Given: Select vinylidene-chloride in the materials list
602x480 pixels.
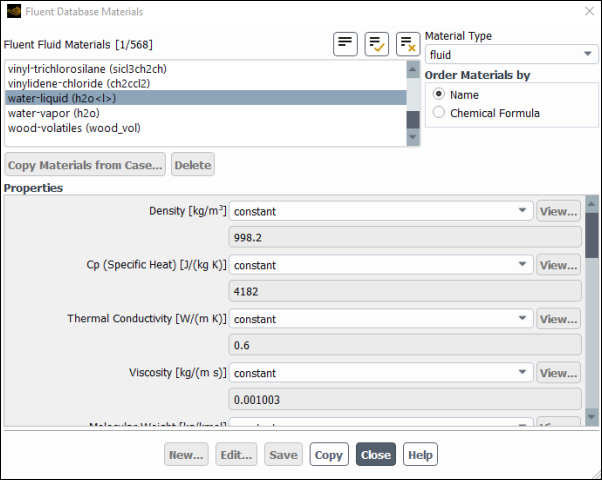Looking at the screenshot, I should tap(205, 83).
